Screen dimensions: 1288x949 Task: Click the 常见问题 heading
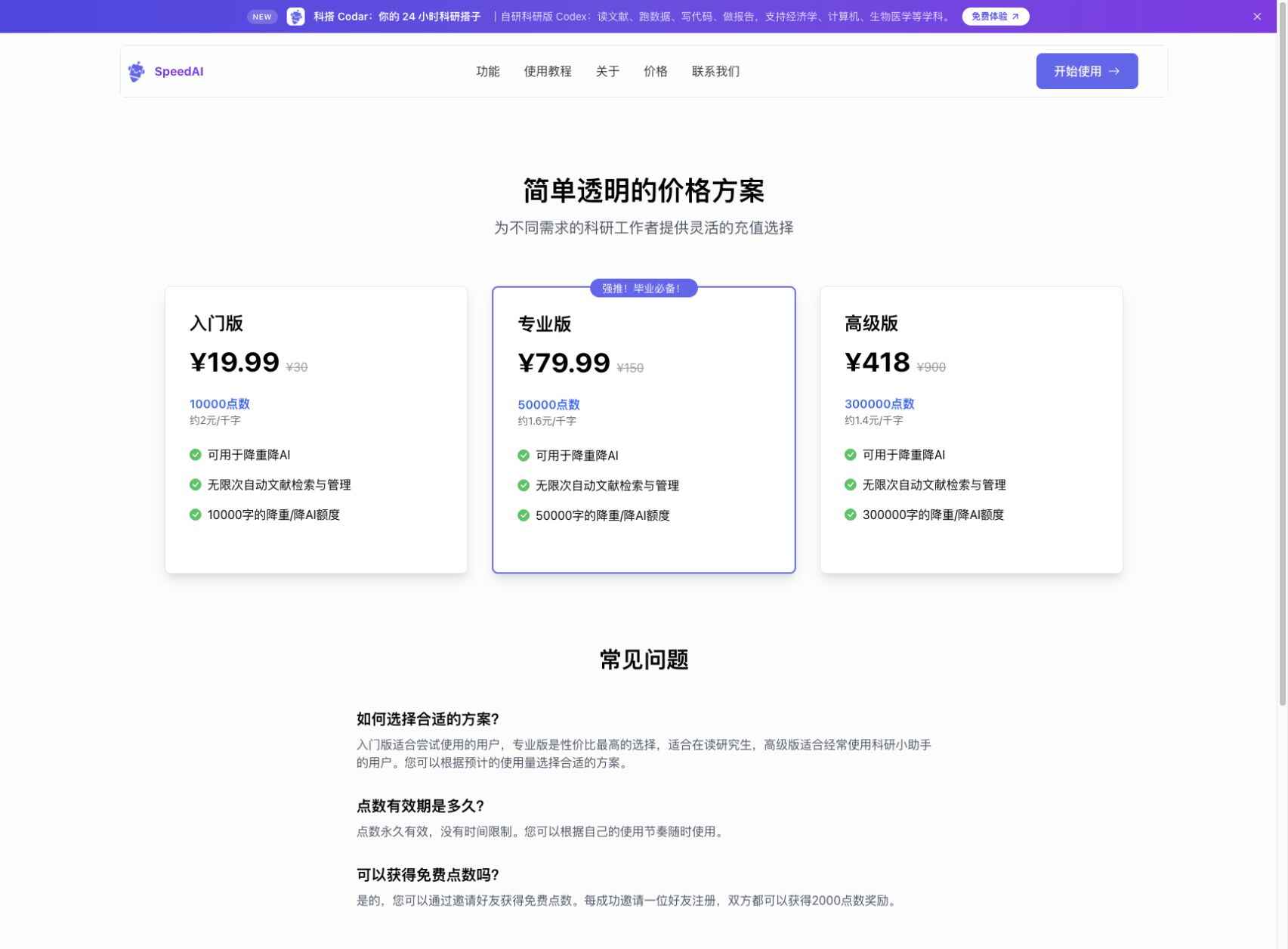(x=644, y=660)
